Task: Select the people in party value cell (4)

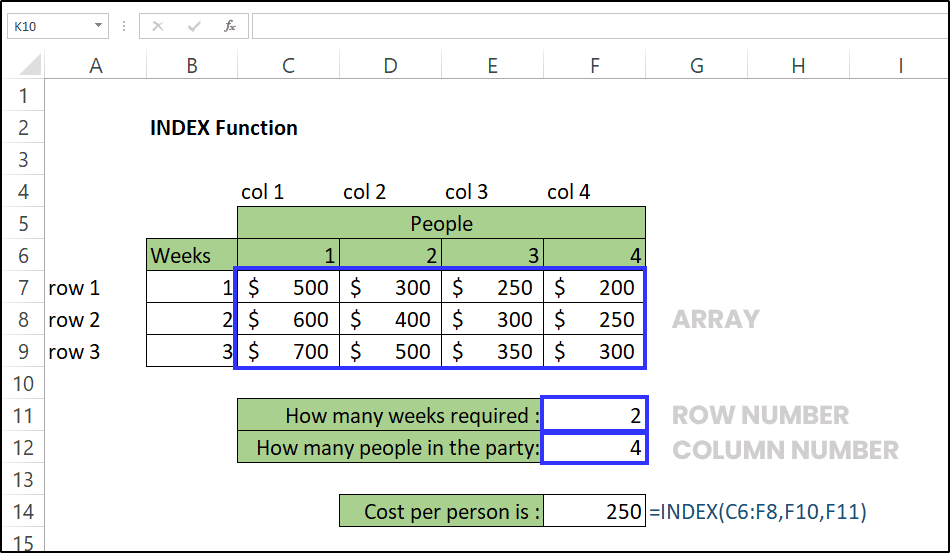Action: (594, 448)
